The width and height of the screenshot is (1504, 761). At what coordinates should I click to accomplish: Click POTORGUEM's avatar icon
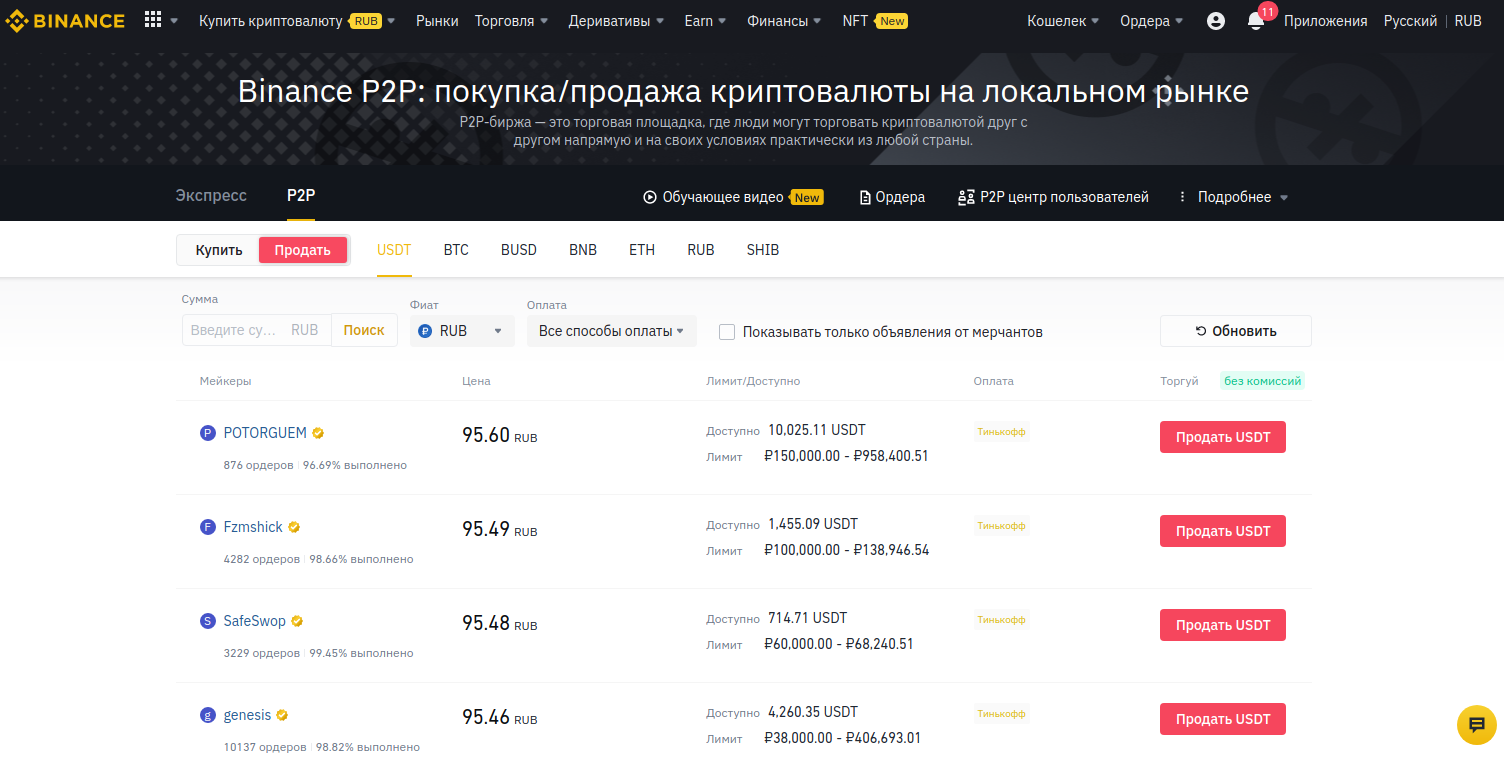208,433
